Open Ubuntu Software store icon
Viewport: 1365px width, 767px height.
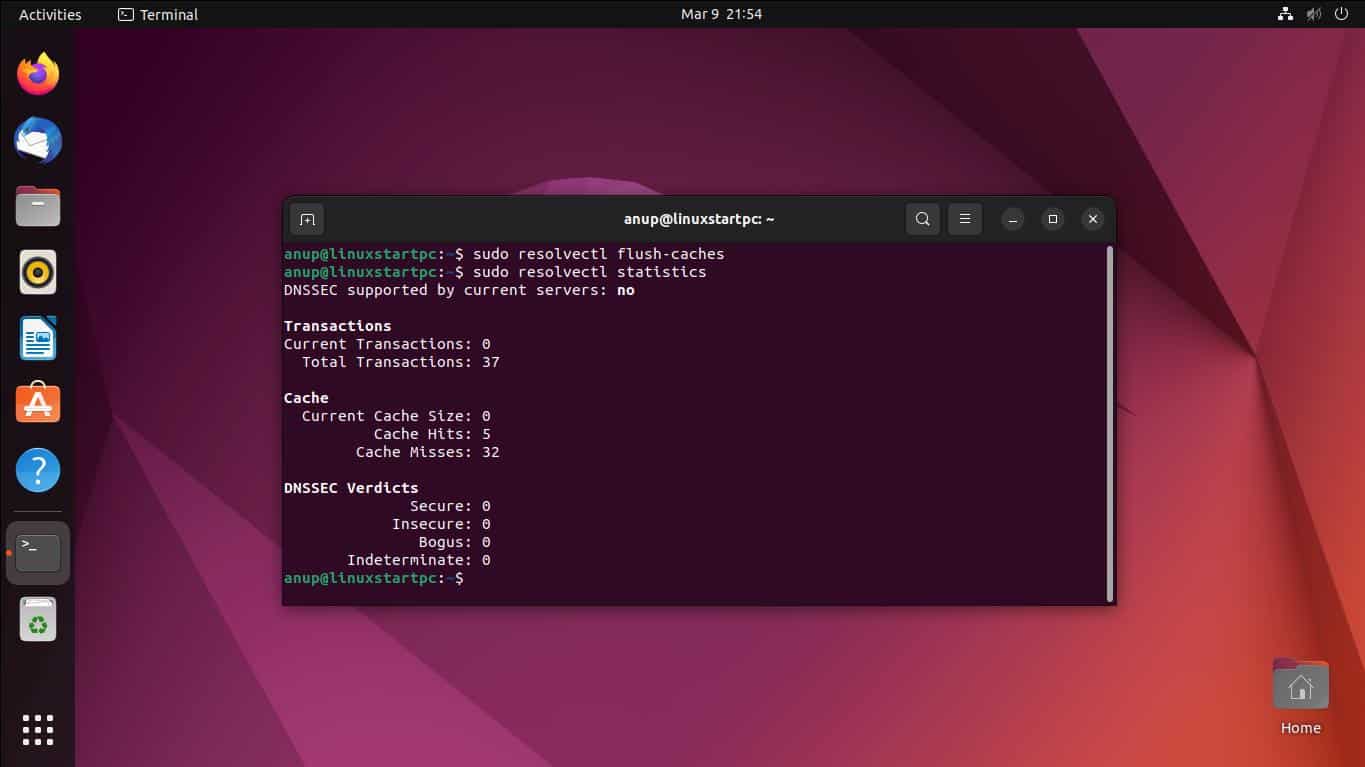click(x=38, y=403)
